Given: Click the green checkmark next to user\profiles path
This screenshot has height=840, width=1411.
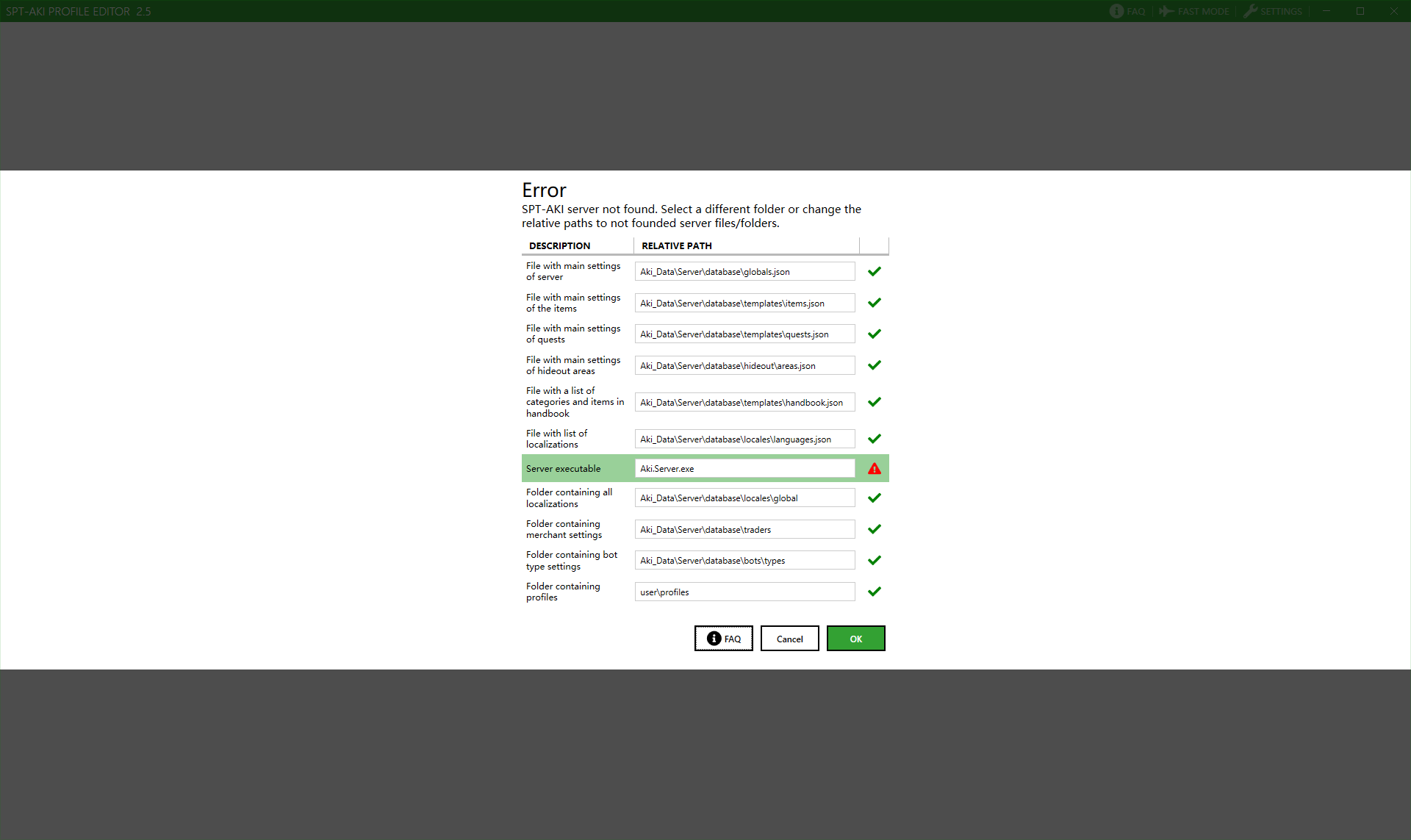Looking at the screenshot, I should point(874,592).
